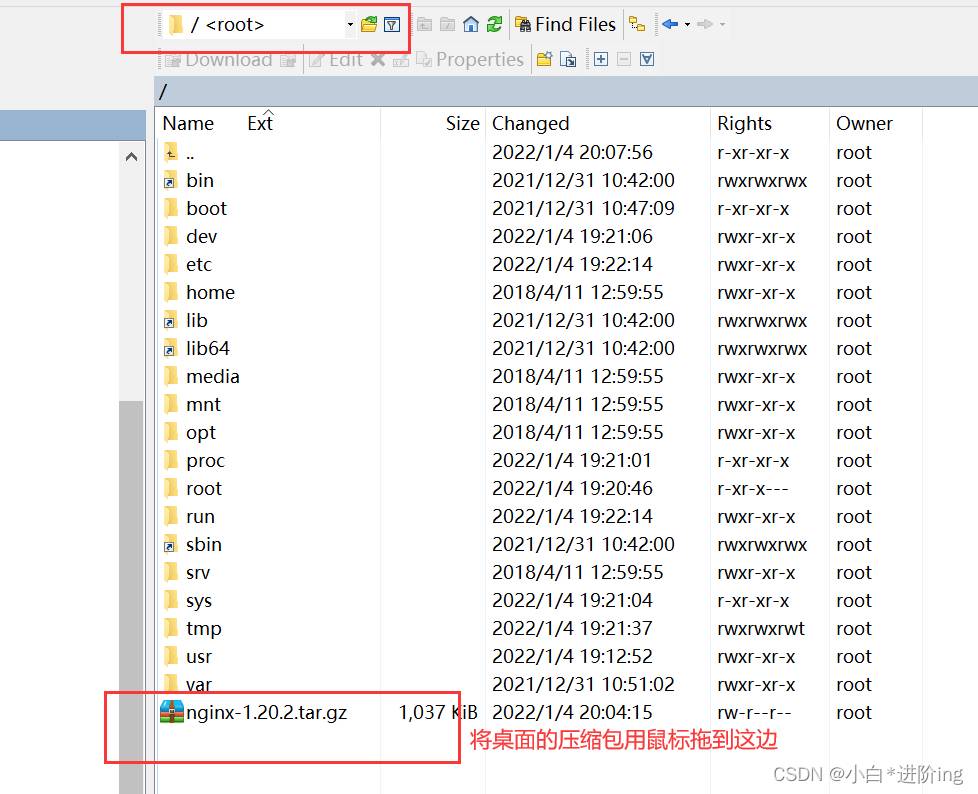Click the directory tree toggle icon
The image size is (978, 794).
click(x=637, y=24)
